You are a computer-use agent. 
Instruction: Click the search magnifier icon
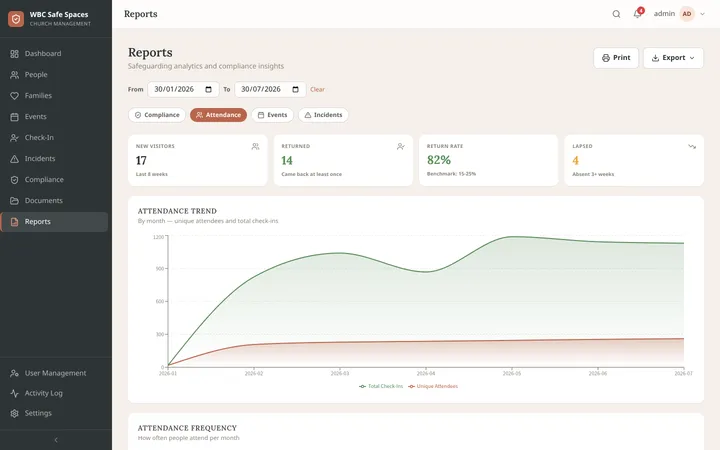coord(616,14)
